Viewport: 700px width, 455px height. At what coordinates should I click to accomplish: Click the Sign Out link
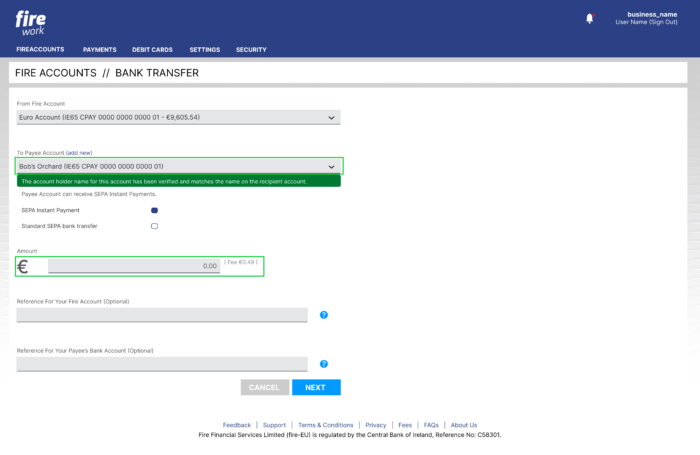click(663, 22)
